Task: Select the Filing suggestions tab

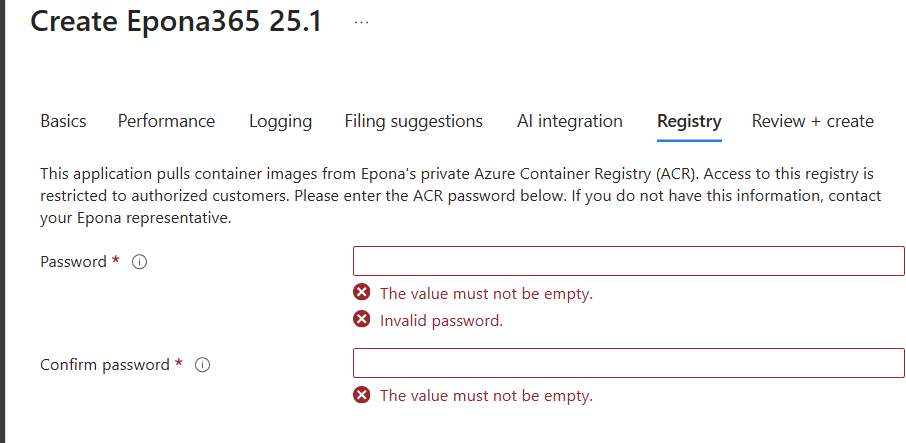Action: click(413, 121)
